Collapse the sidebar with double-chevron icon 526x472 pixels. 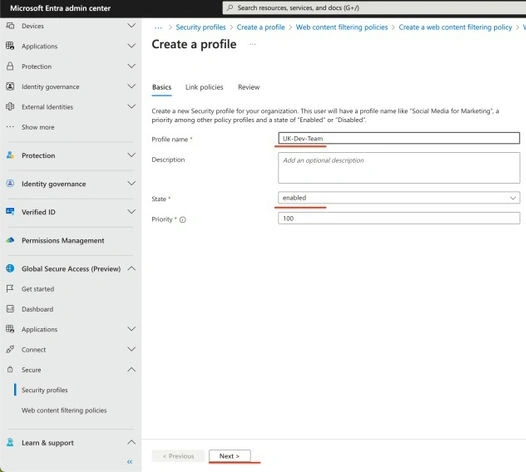click(x=130, y=462)
